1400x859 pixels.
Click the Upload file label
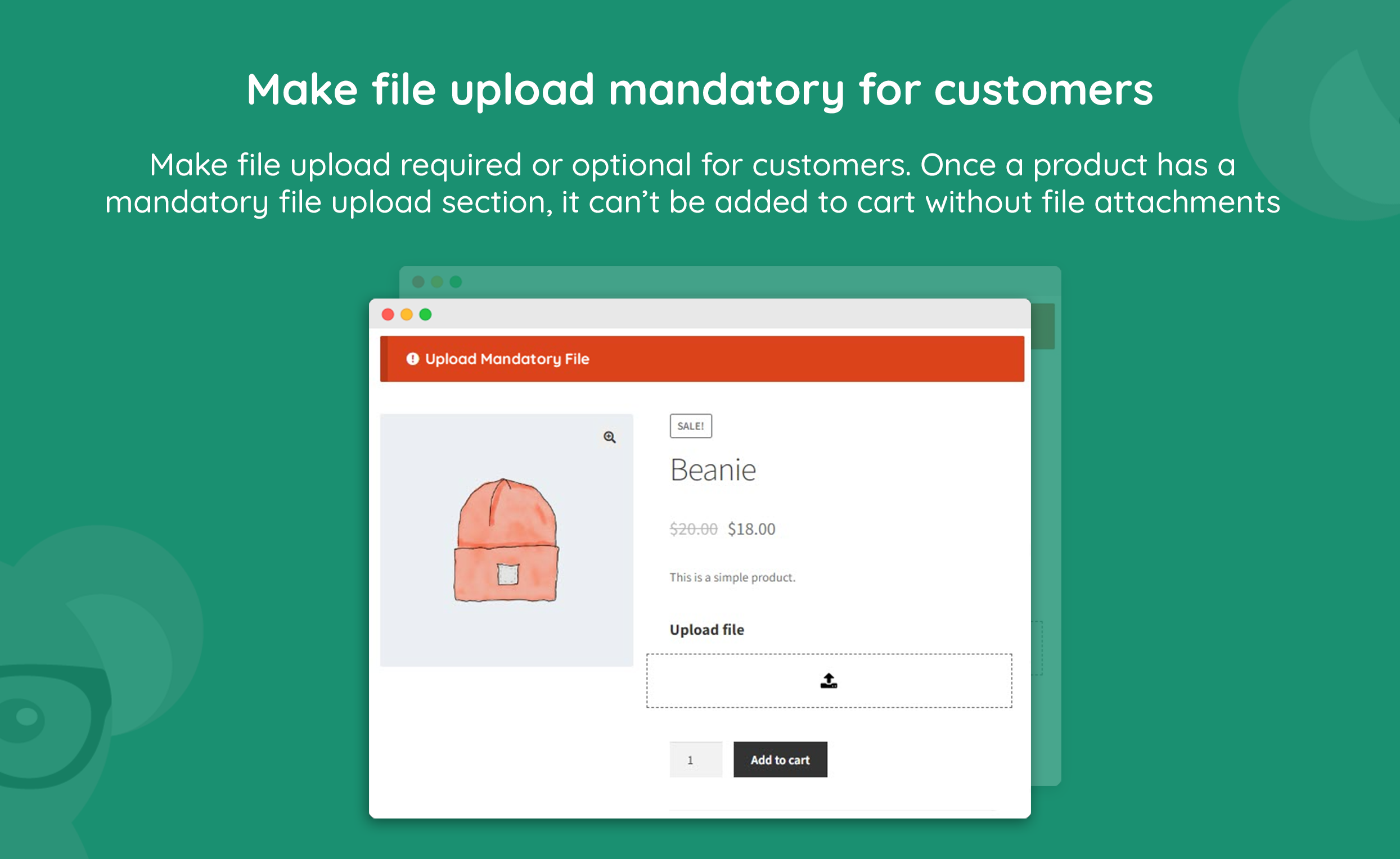point(706,630)
